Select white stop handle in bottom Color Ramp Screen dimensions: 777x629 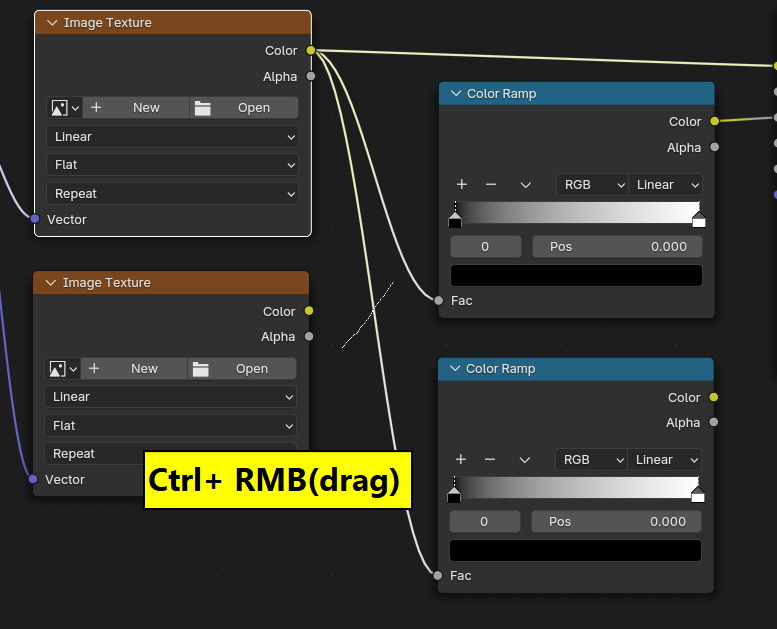698,495
